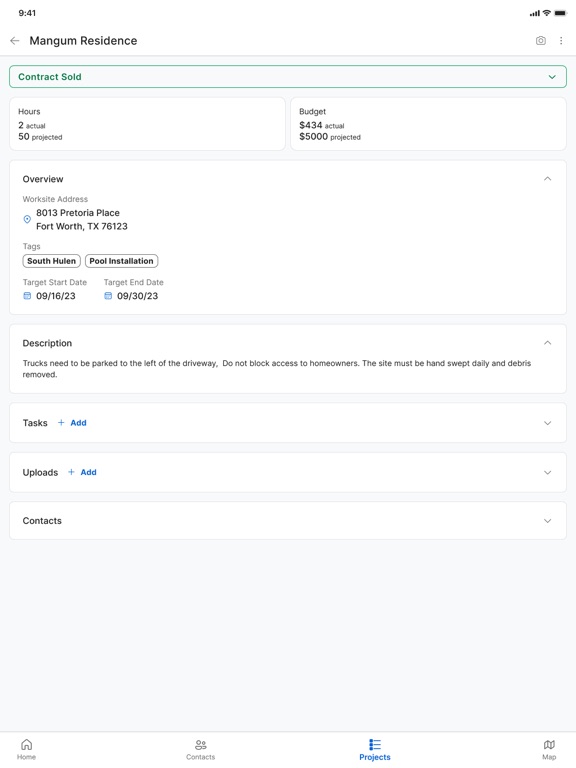Viewport: 576px width, 768px height.
Task: Click the Worksite Address label
Action: [x=55, y=199]
